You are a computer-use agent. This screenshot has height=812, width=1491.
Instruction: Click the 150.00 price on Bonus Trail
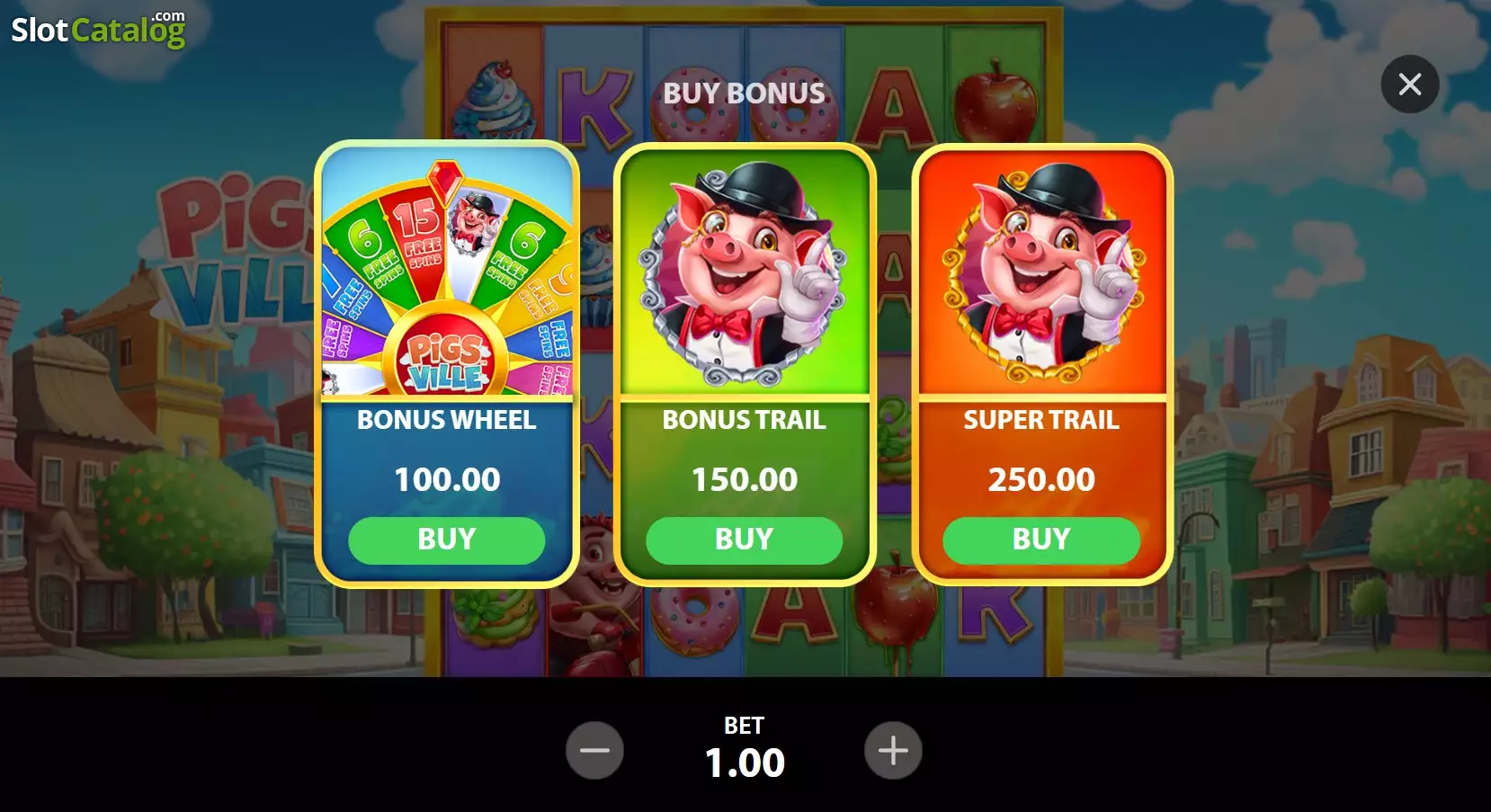pyautogui.click(x=744, y=479)
